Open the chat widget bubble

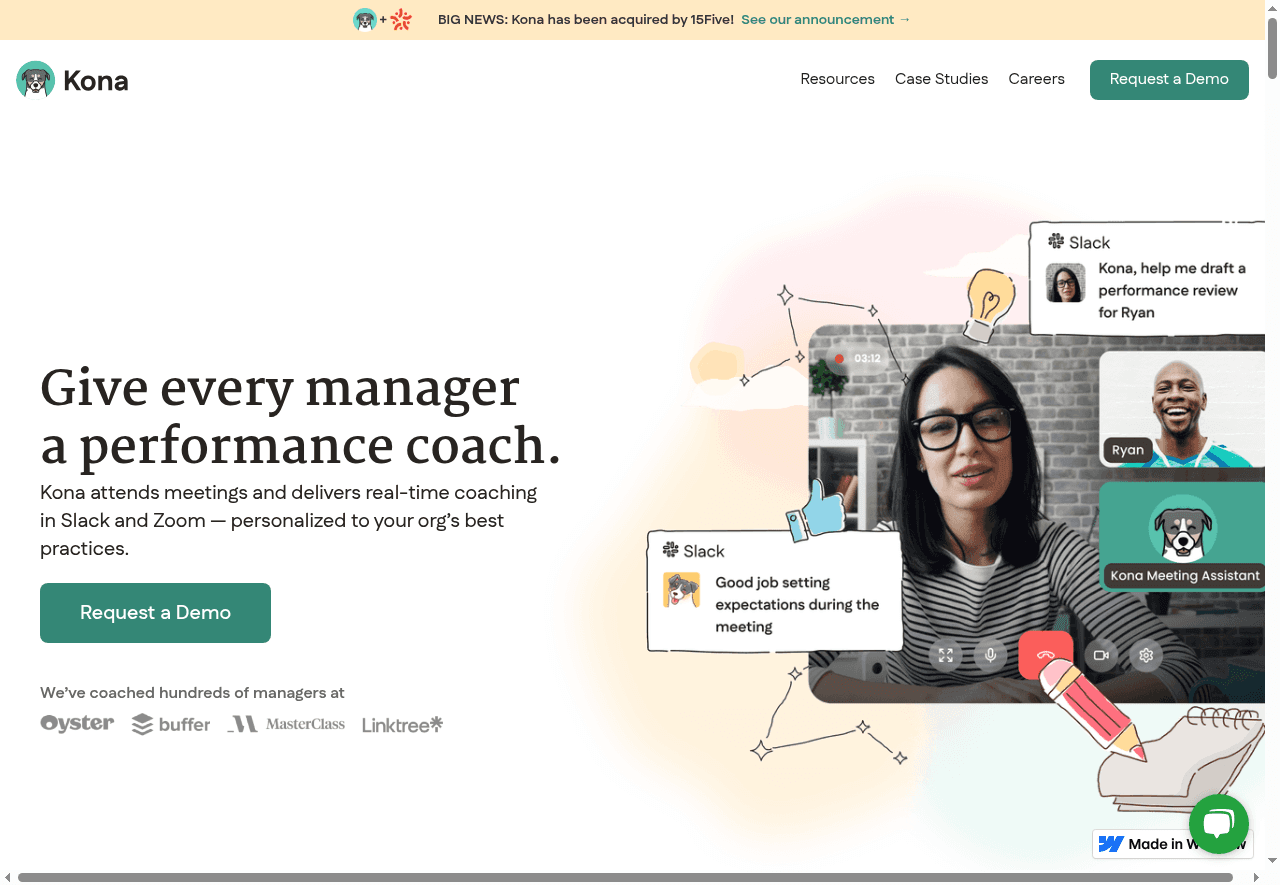point(1219,824)
